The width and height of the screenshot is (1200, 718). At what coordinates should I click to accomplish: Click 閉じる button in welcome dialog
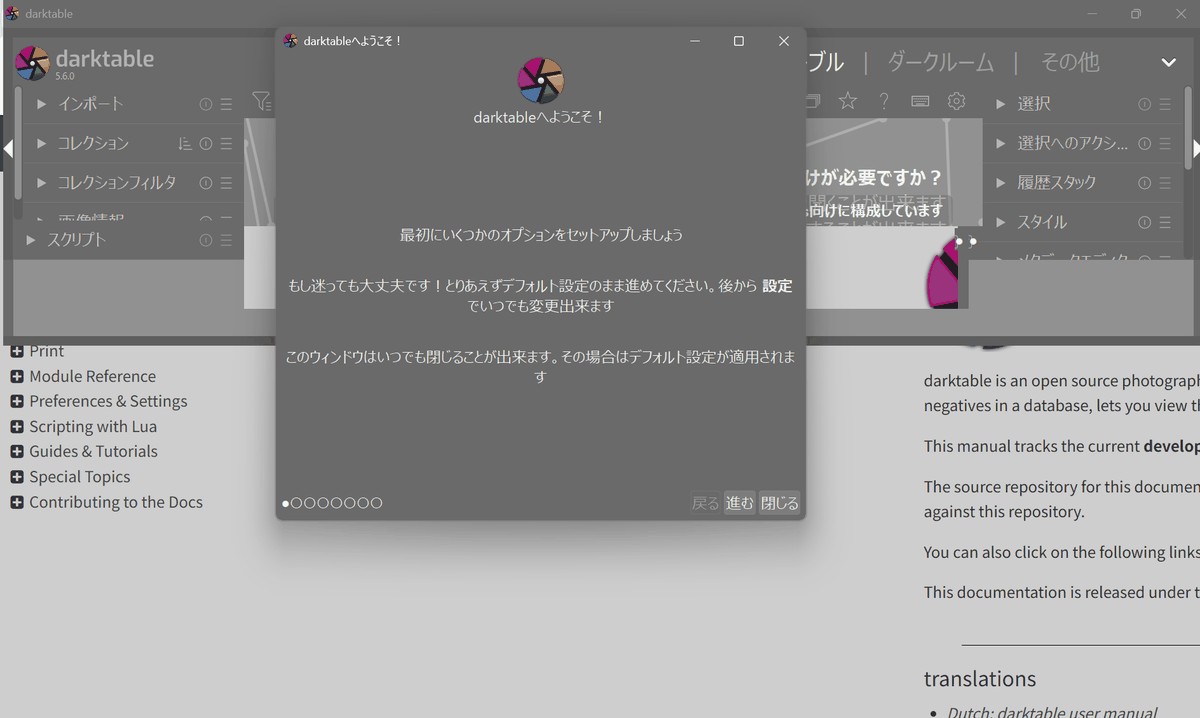tap(780, 503)
